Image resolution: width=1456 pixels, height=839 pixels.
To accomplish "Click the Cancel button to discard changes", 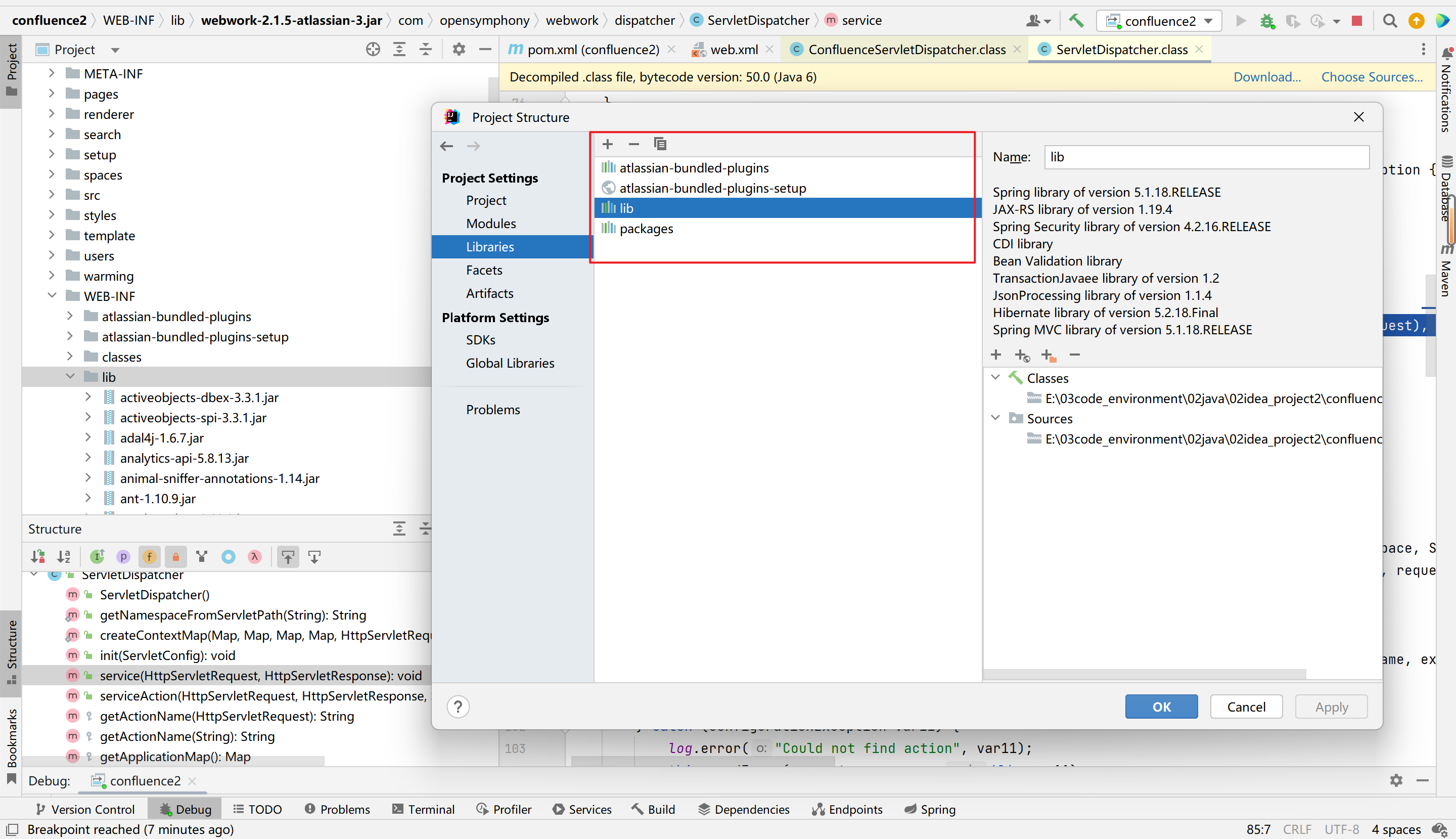I will click(1245, 707).
